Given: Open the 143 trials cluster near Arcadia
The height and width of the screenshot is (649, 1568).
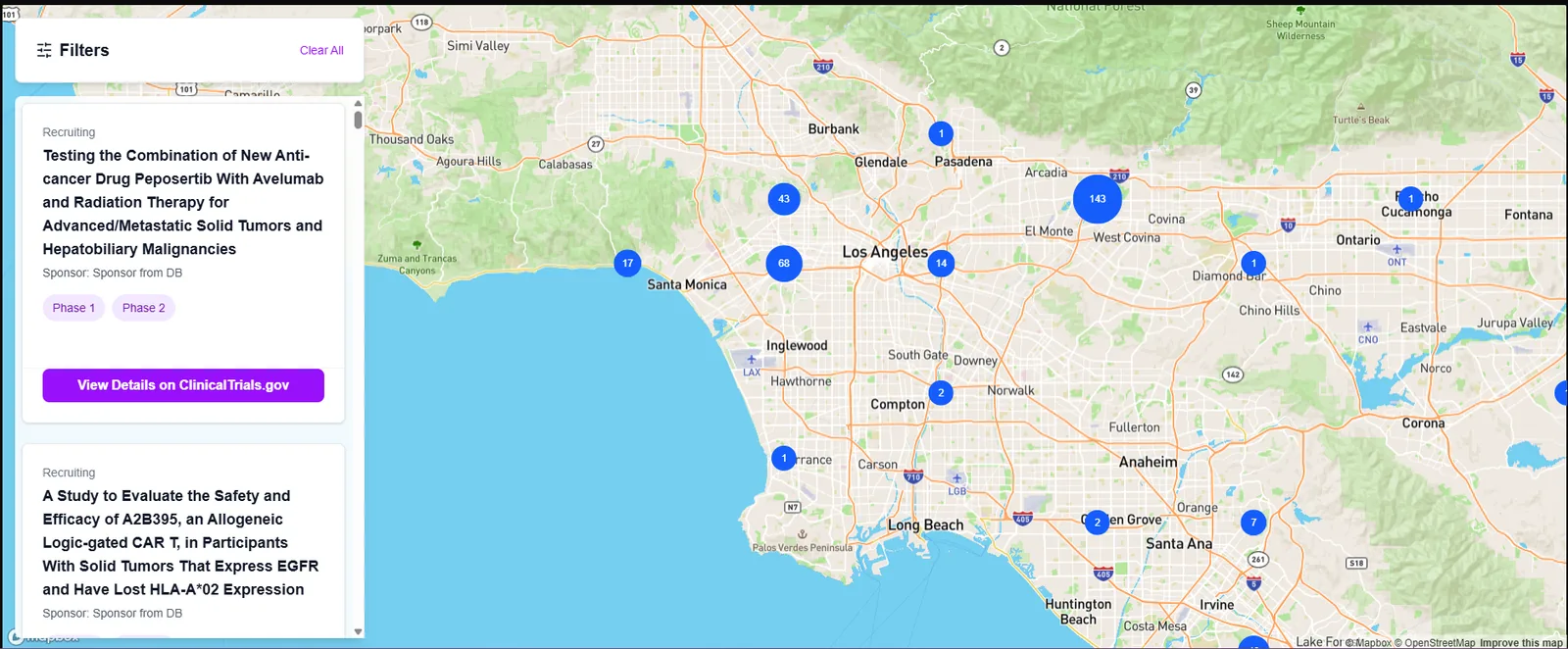Looking at the screenshot, I should point(1098,199).
